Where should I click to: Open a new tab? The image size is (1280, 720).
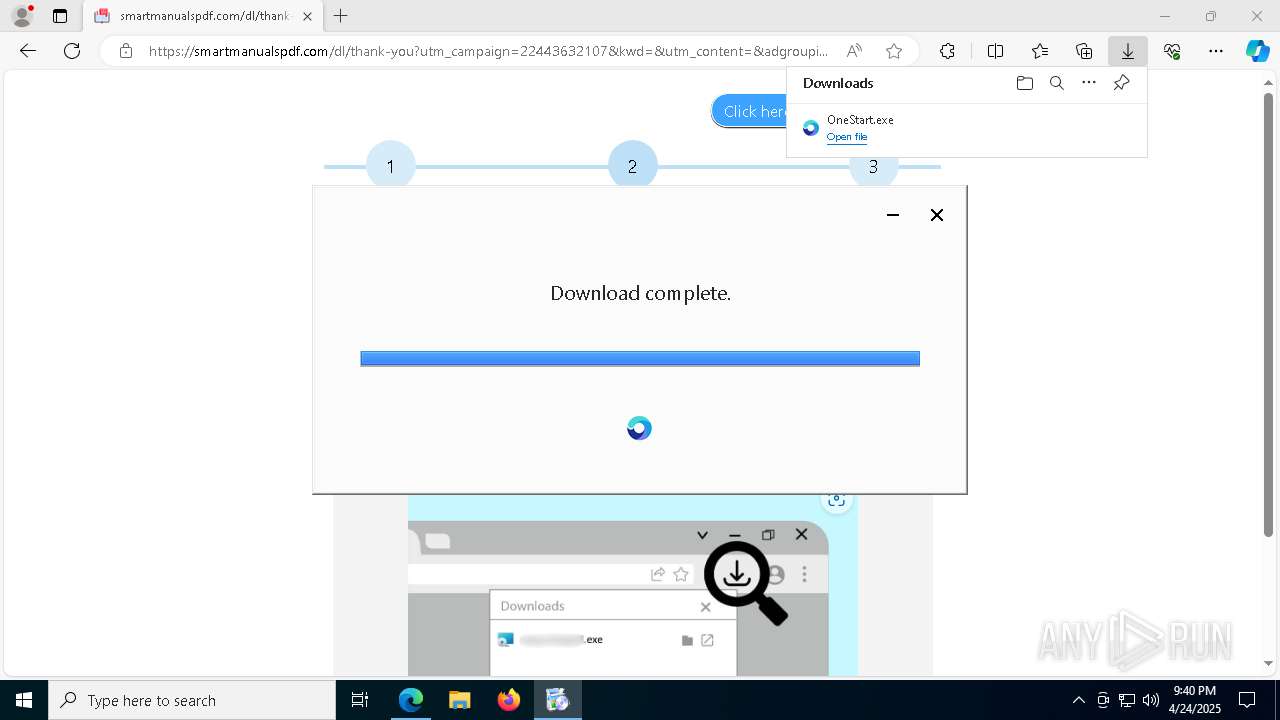[x=341, y=16]
